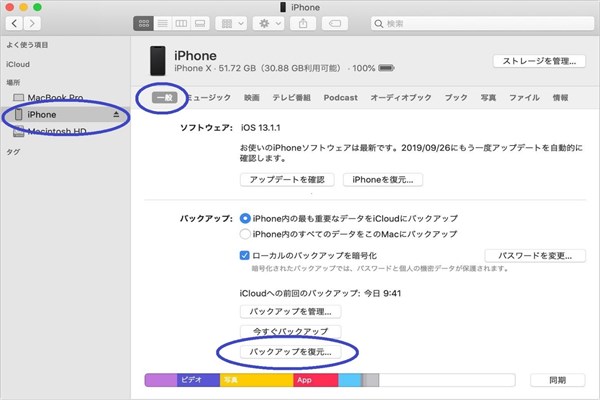The height and width of the screenshot is (400, 600).
Task: Open the オーディオブック tab
Action: point(401,98)
